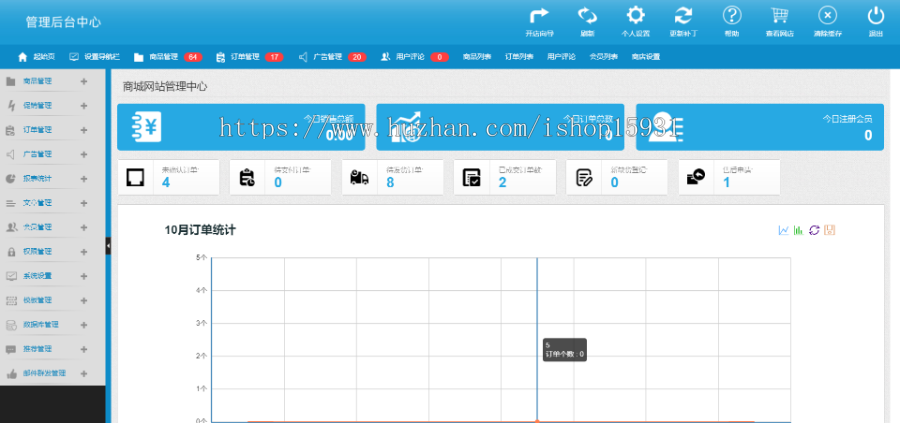Expand 报表统计 plus in sidebar
Image resolution: width=900 pixels, height=423 pixels.
point(84,178)
